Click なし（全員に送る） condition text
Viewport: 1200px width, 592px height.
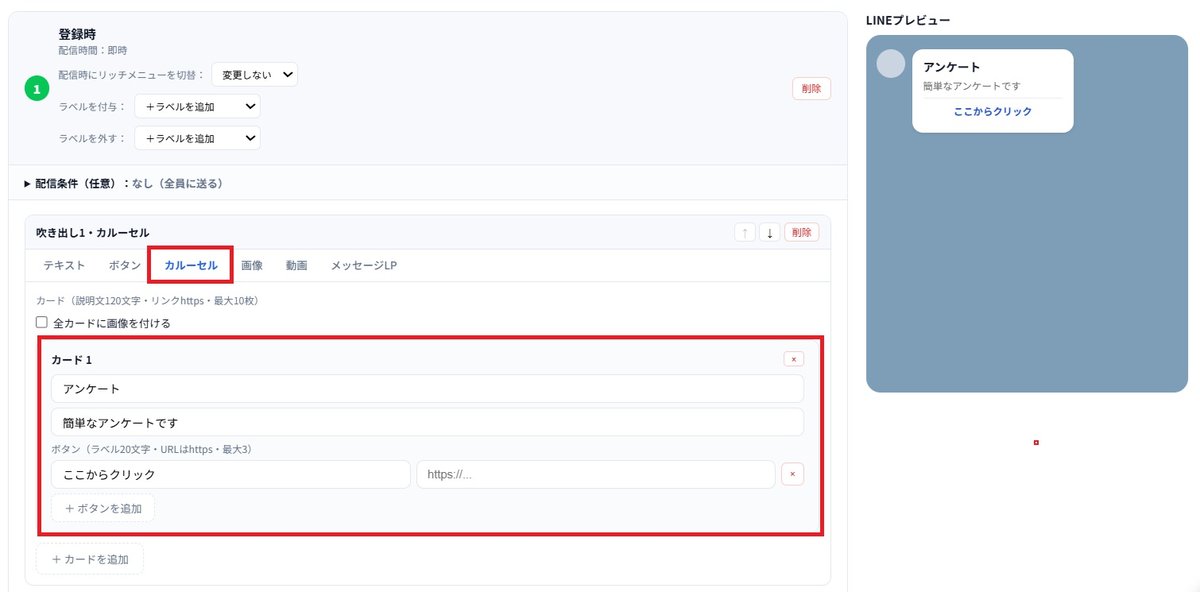point(177,184)
